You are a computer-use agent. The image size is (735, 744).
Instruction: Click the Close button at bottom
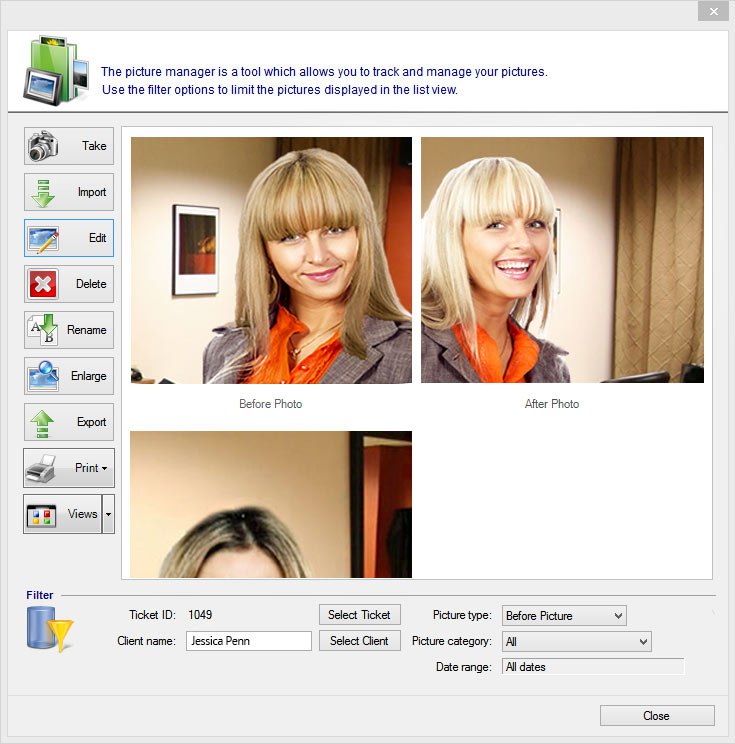click(656, 716)
